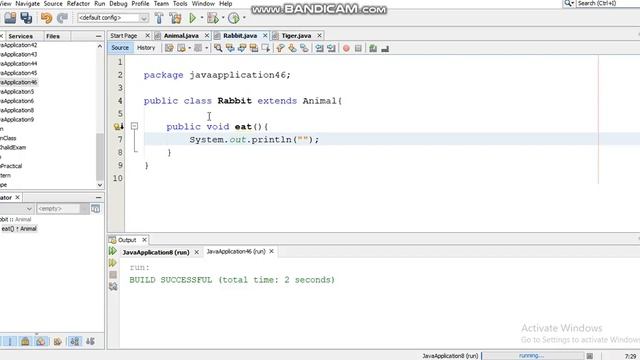The height and width of the screenshot is (360, 640).
Task: Toggle Rectangular Selection editor icon
Action: [x=266, y=48]
